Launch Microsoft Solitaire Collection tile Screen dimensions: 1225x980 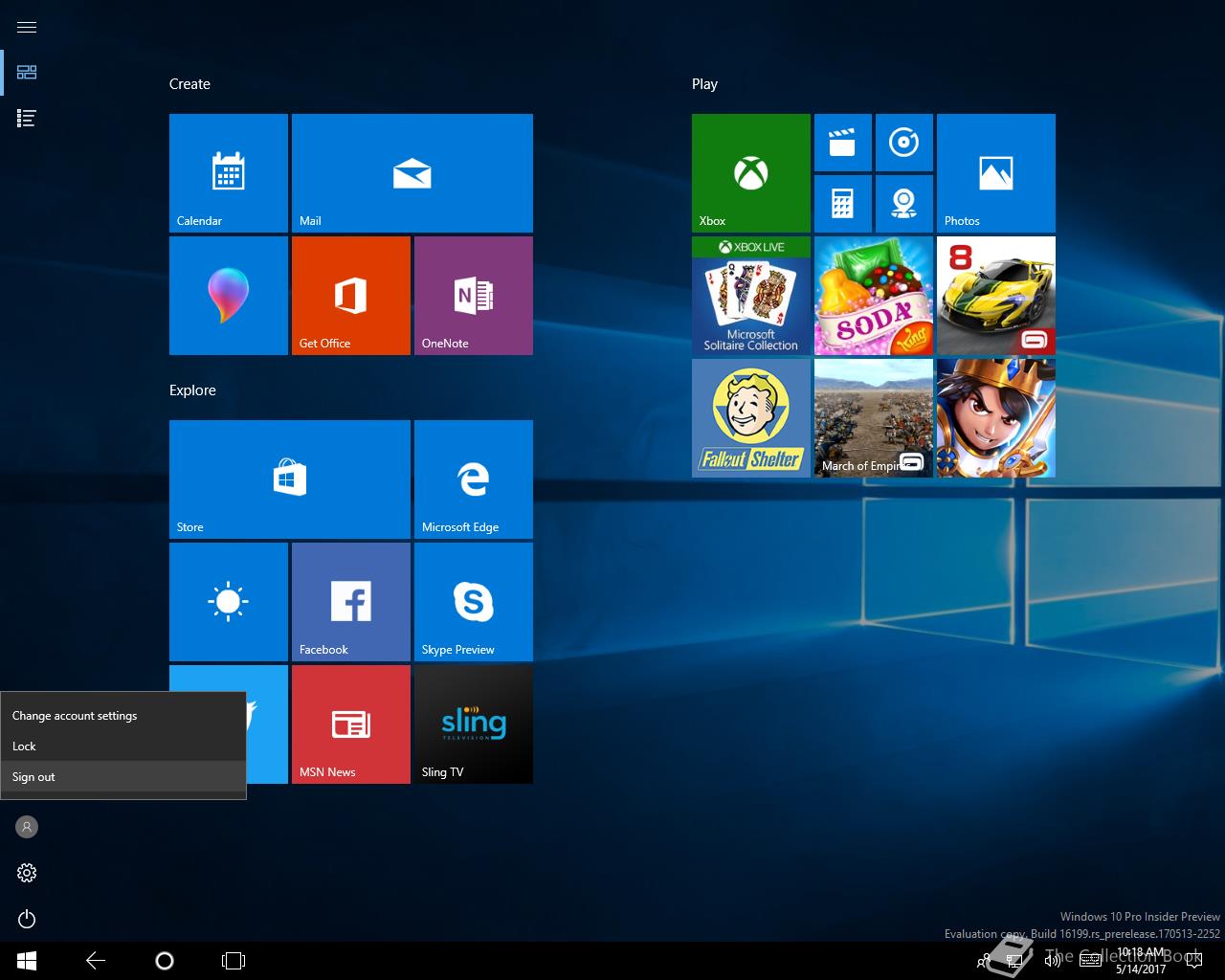coord(751,296)
